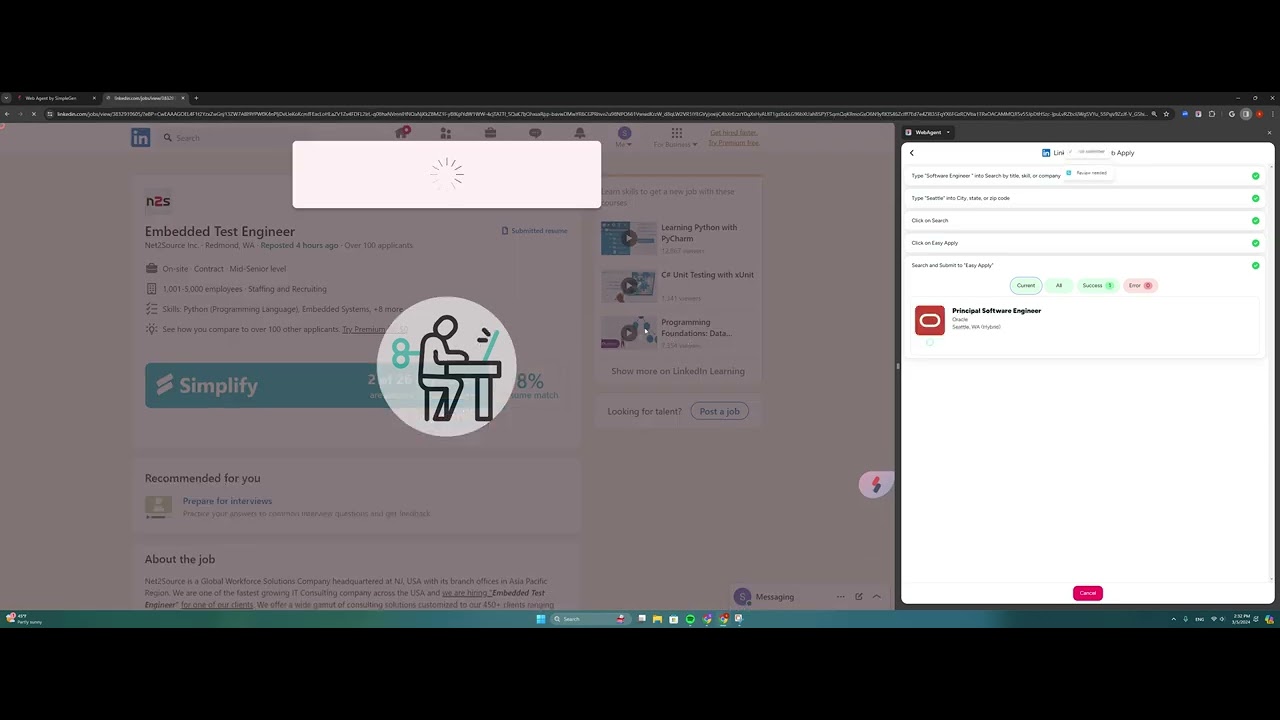Stop page loading button in toolbar

point(33,114)
